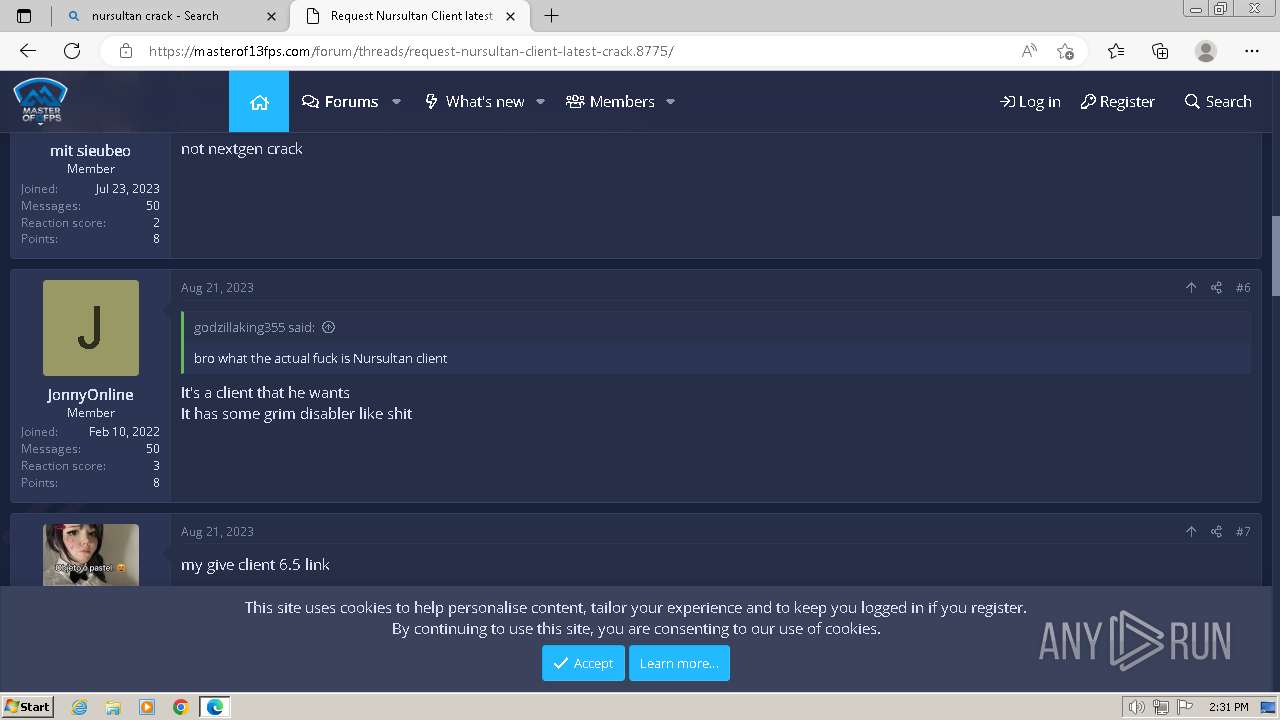Open the forum Search
Viewport: 1280px width, 720px height.
[x=1217, y=102]
